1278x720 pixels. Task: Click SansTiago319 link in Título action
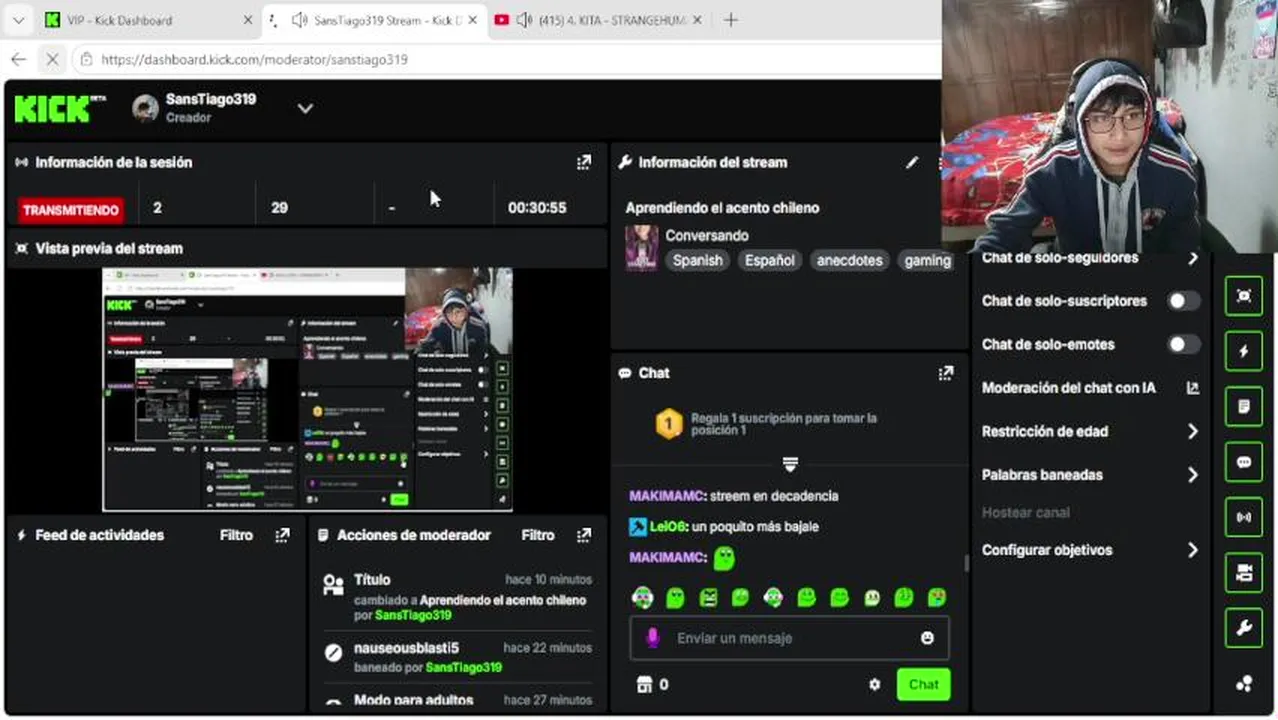[413, 615]
